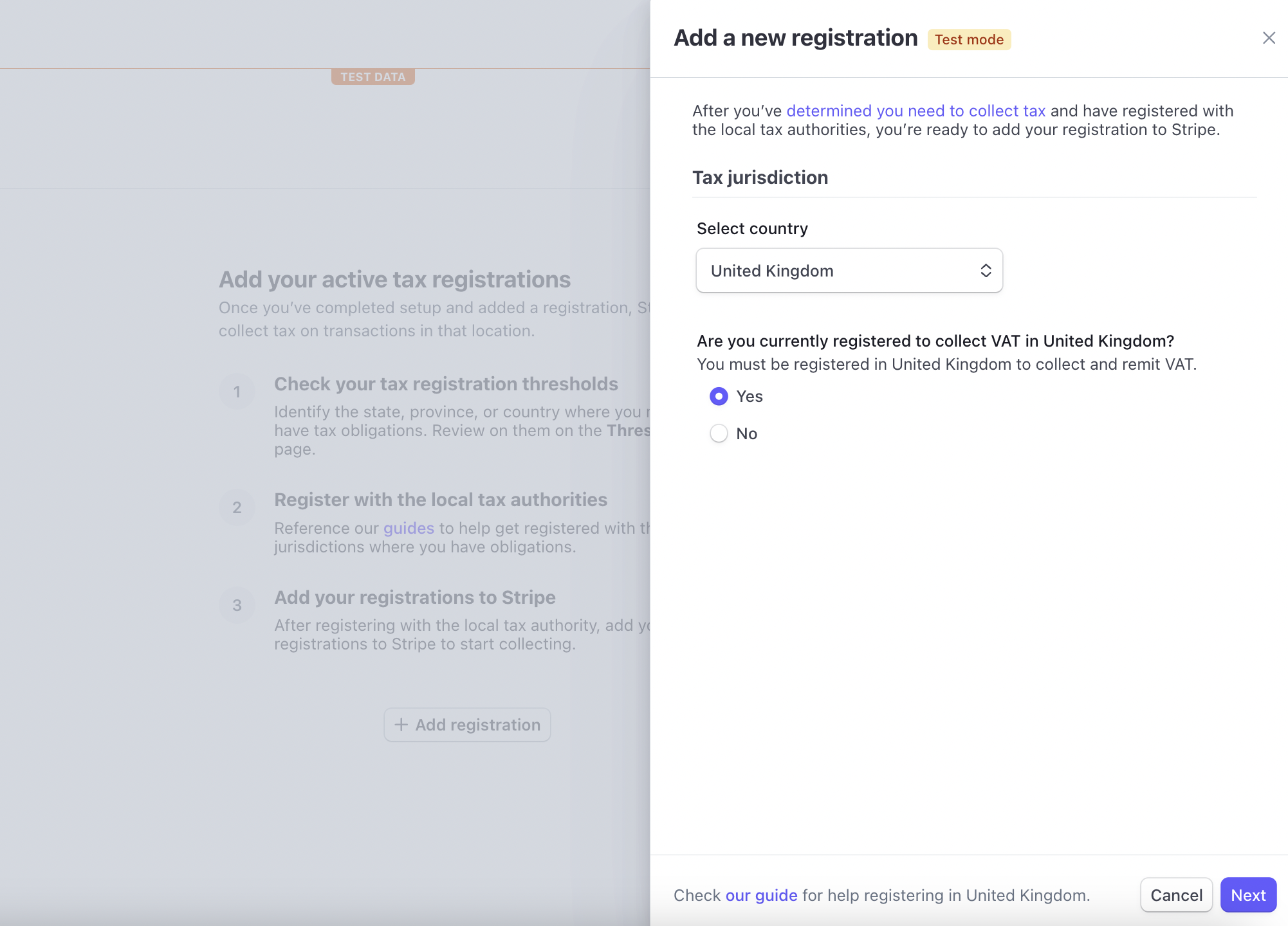Change United Kingdom to another country
1288x926 pixels.
[x=848, y=270]
